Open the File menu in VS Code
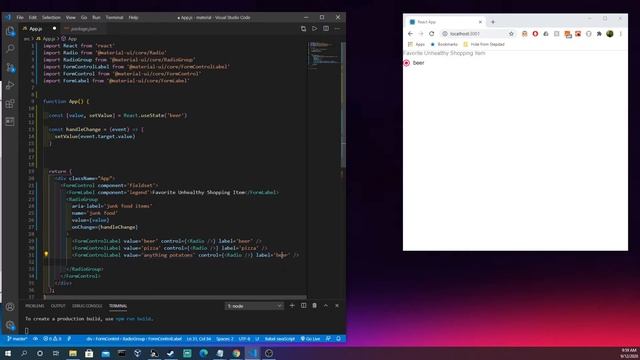 click(x=20, y=18)
